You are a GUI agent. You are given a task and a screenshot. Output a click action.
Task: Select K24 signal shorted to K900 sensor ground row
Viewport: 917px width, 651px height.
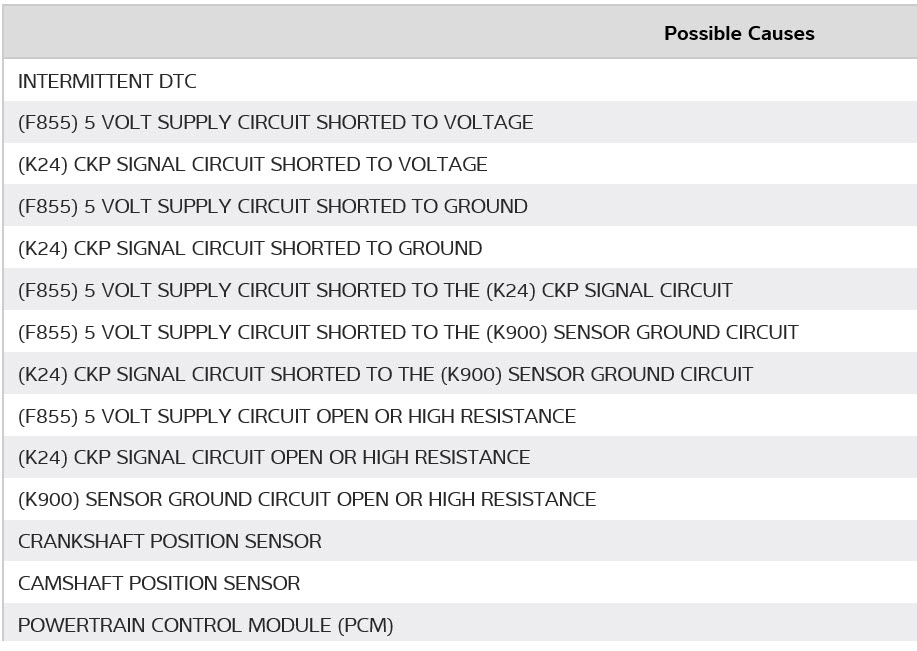385,375
